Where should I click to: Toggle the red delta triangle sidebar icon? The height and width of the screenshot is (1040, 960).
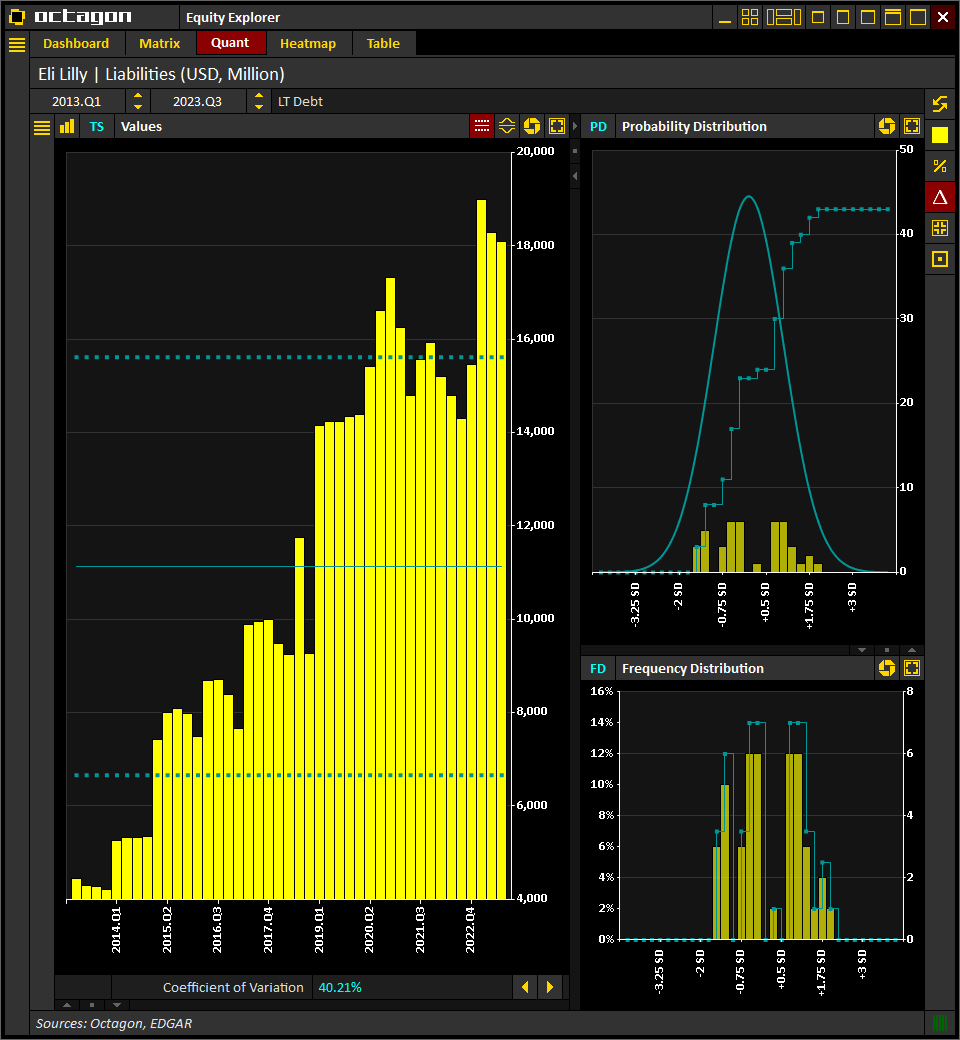pos(940,197)
